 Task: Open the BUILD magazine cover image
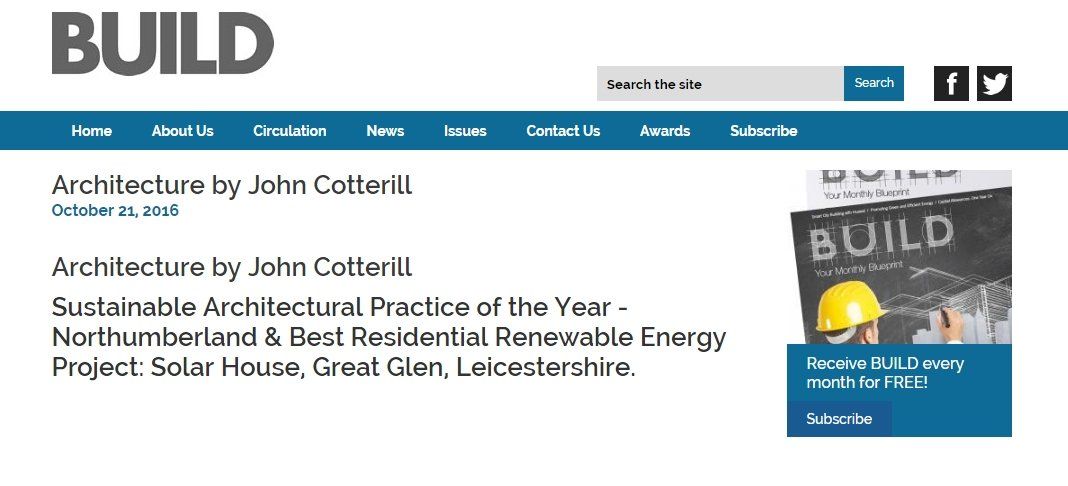(899, 257)
